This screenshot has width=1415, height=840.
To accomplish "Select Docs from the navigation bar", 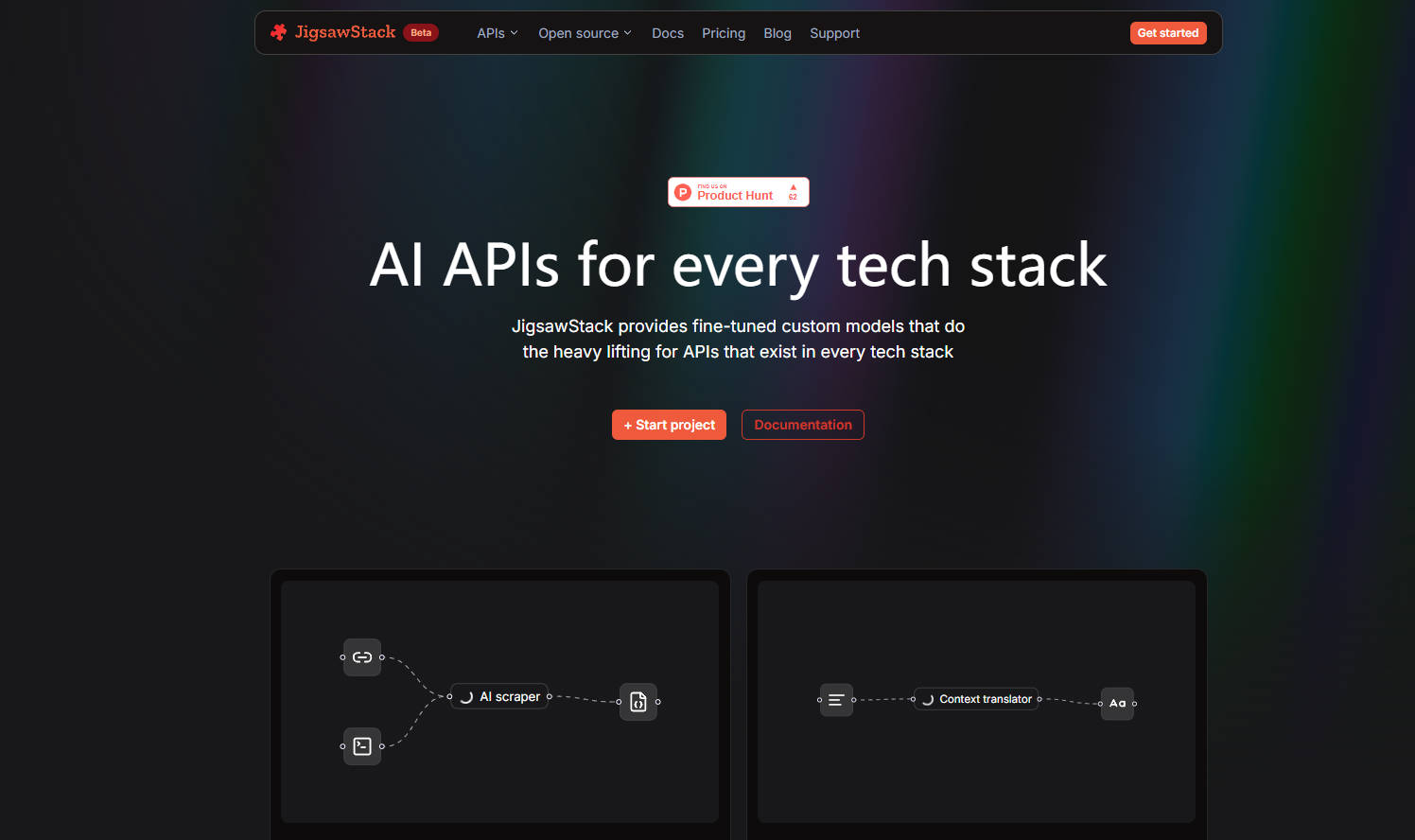I will 668,32.
